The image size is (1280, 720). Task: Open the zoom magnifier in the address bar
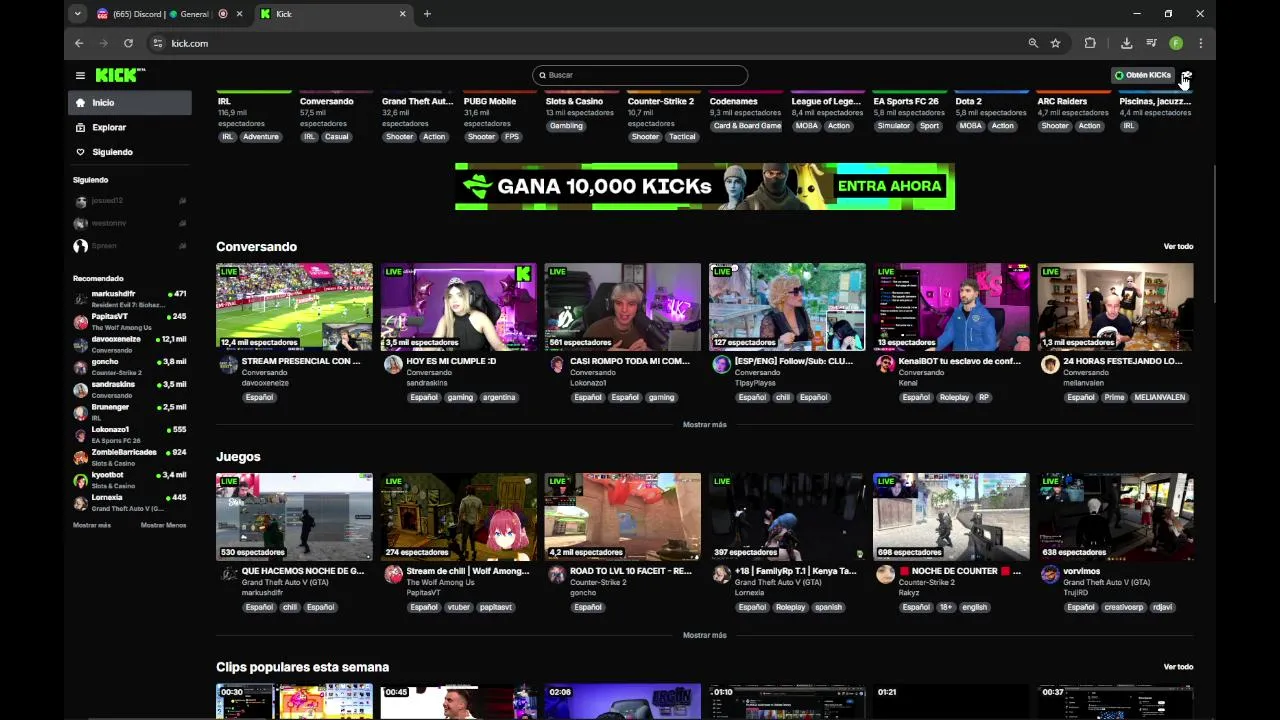pyautogui.click(x=1033, y=43)
